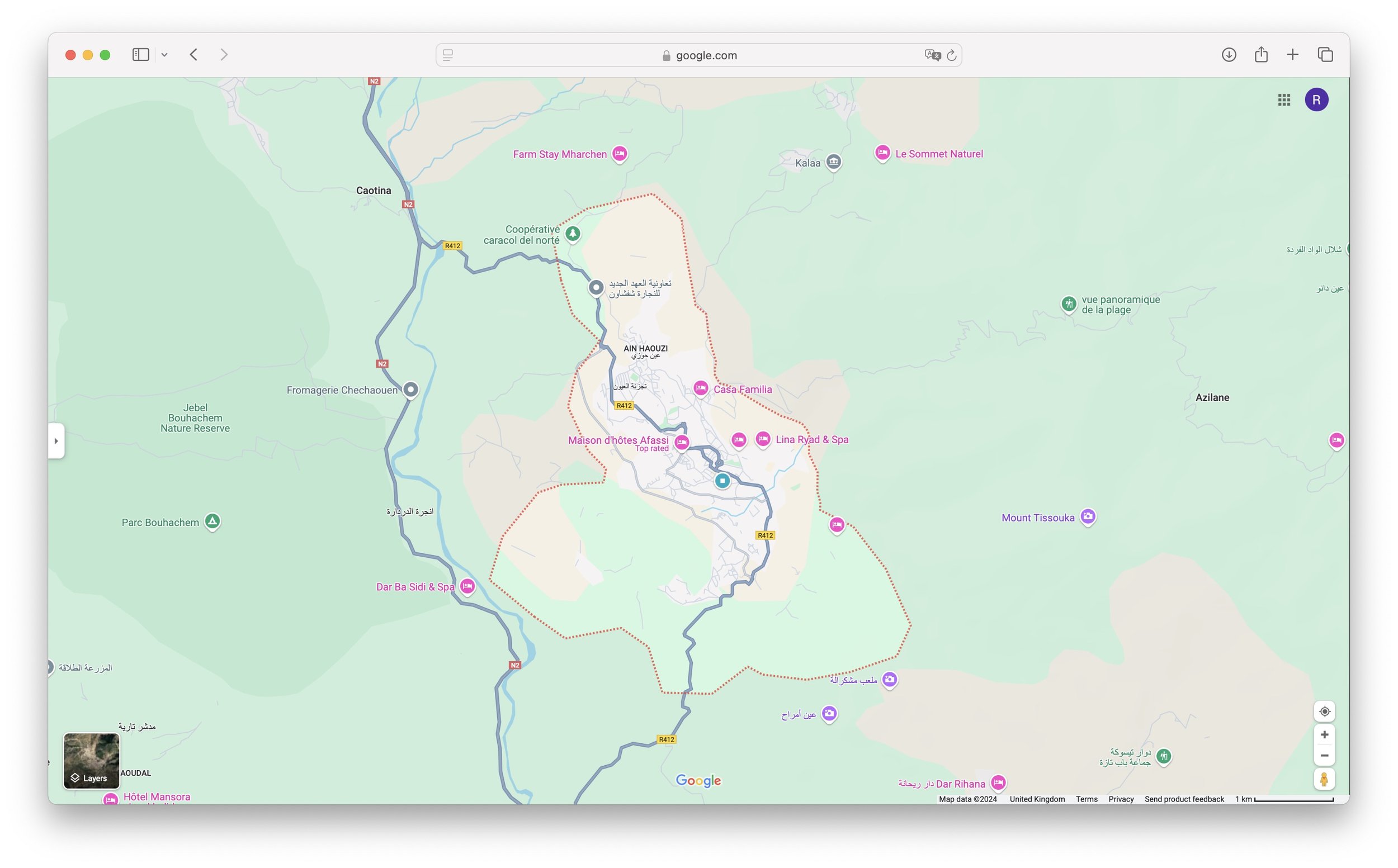Click the 1 km map scale control

coord(1284,799)
